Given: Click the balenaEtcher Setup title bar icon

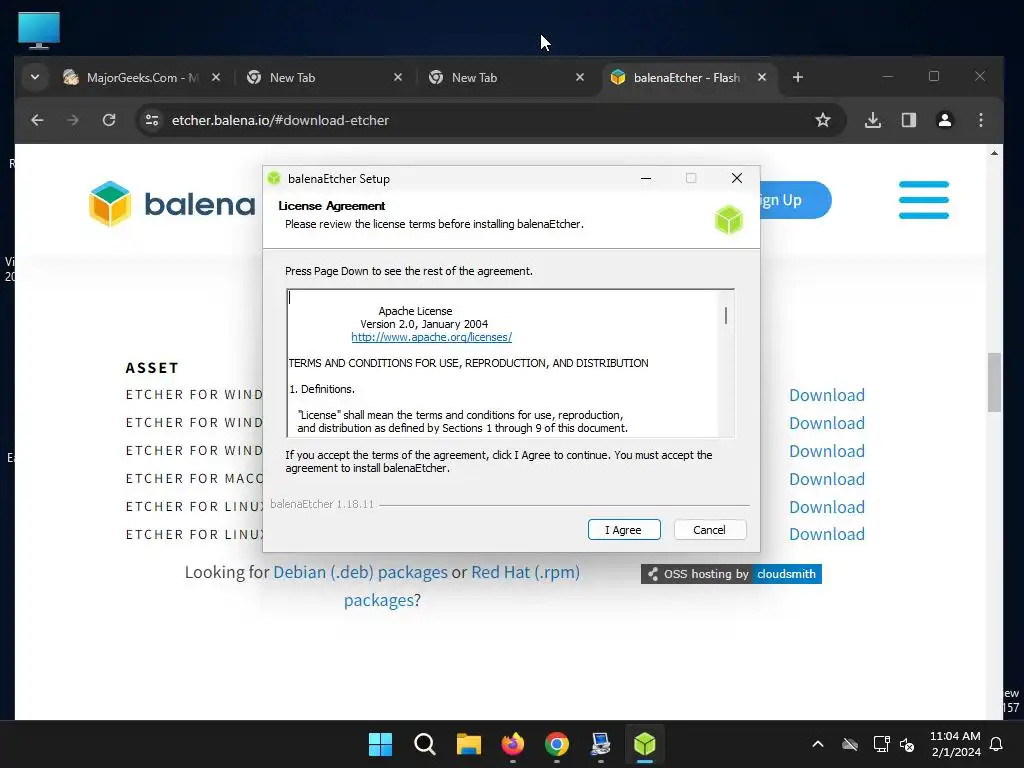Looking at the screenshot, I should tap(274, 178).
